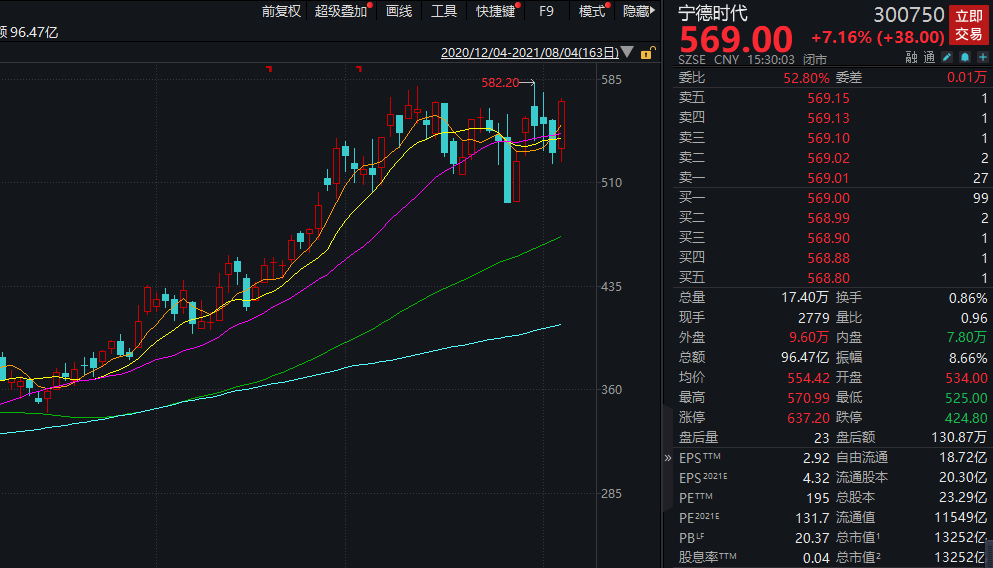This screenshot has height=568, width=993.
Task: Open the 模式 mode menu
Action: pos(592,11)
